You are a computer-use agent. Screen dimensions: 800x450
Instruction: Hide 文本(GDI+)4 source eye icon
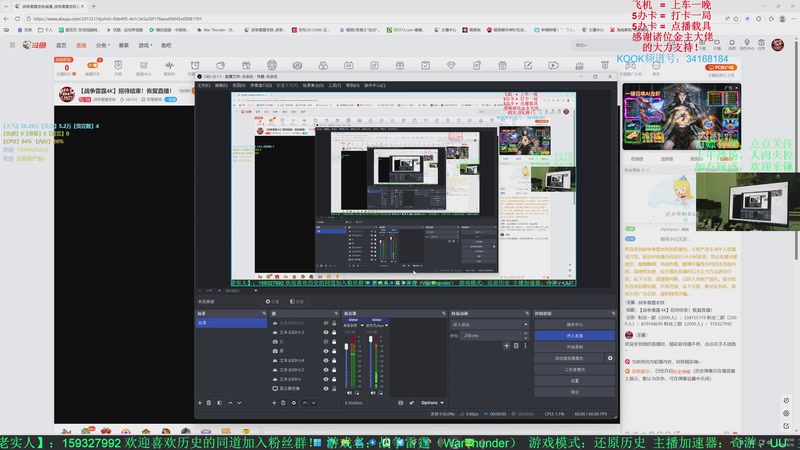pos(326,360)
